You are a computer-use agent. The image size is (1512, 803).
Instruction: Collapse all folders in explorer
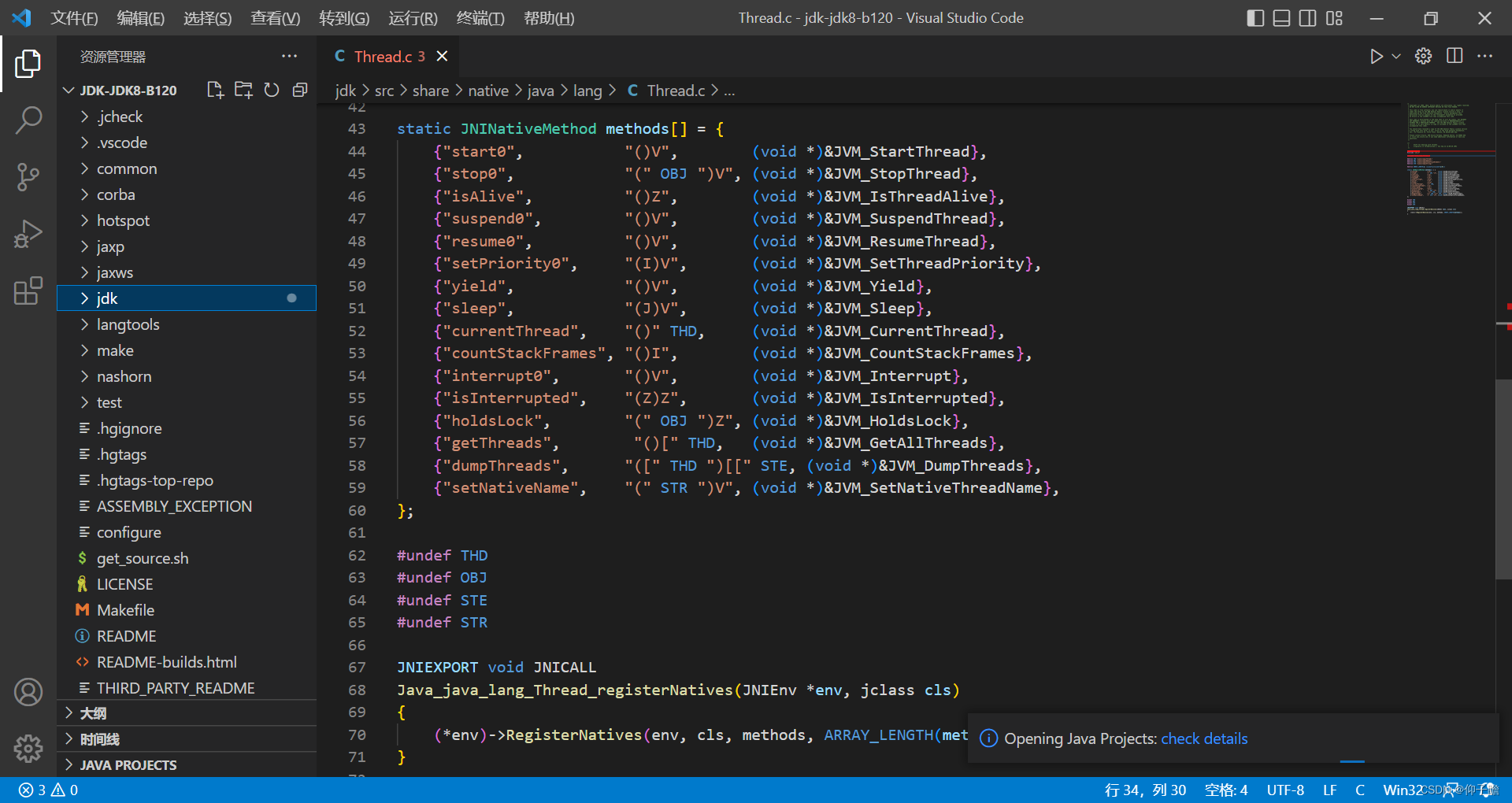click(x=300, y=90)
